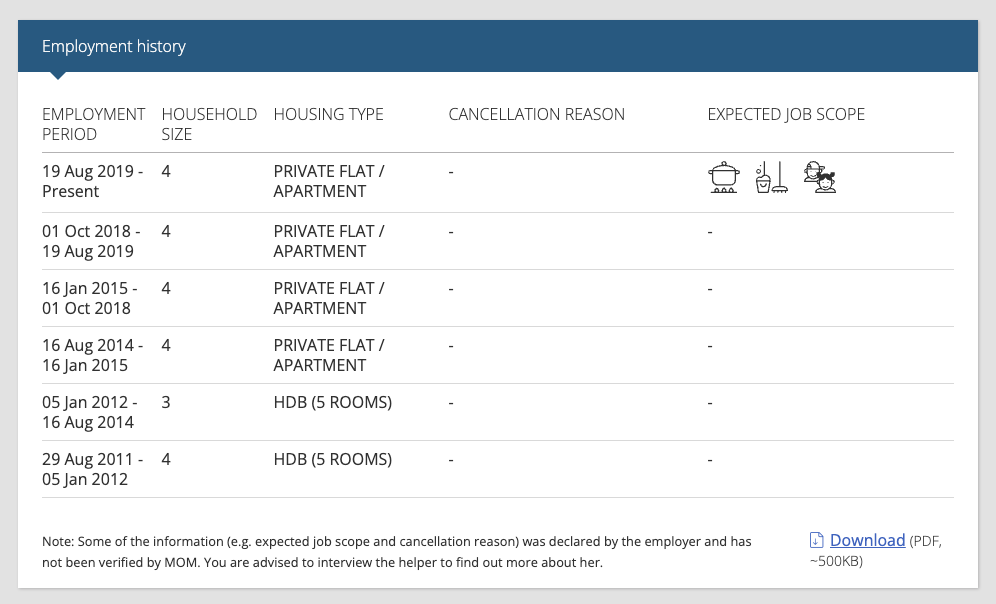This screenshot has width=996, height=604.
Task: Select the 16 Aug 2014 - 16 Jan 2015 row
Action: (498, 356)
